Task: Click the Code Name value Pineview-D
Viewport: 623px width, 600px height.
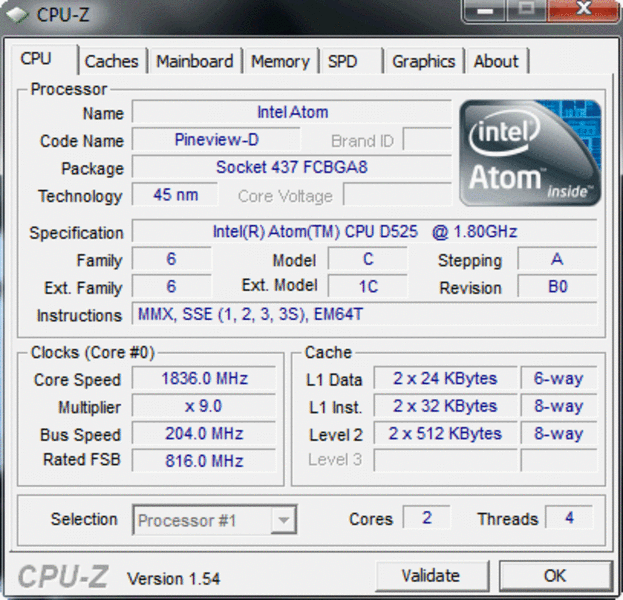Action: [217, 139]
